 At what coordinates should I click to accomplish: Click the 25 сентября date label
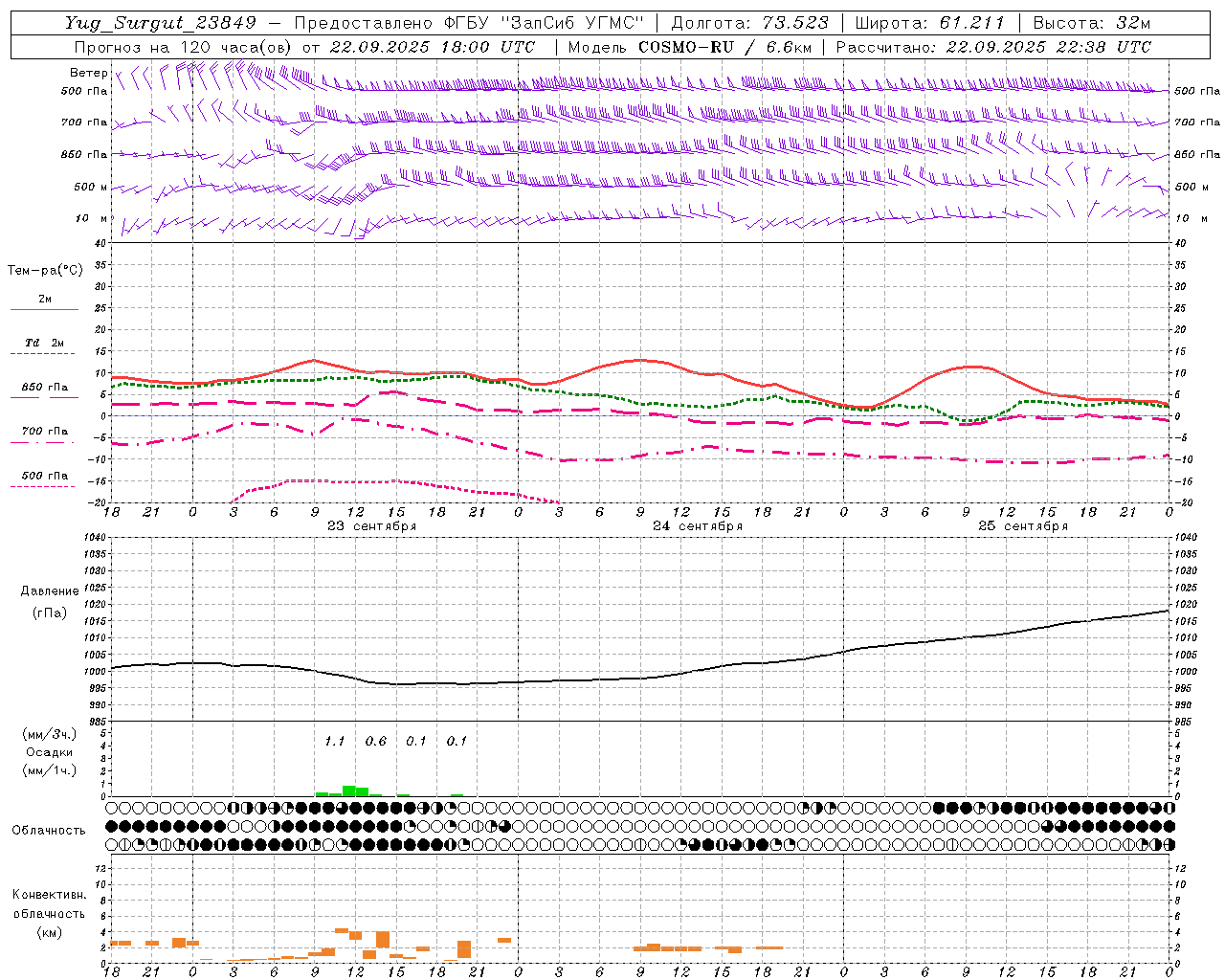click(x=1023, y=526)
